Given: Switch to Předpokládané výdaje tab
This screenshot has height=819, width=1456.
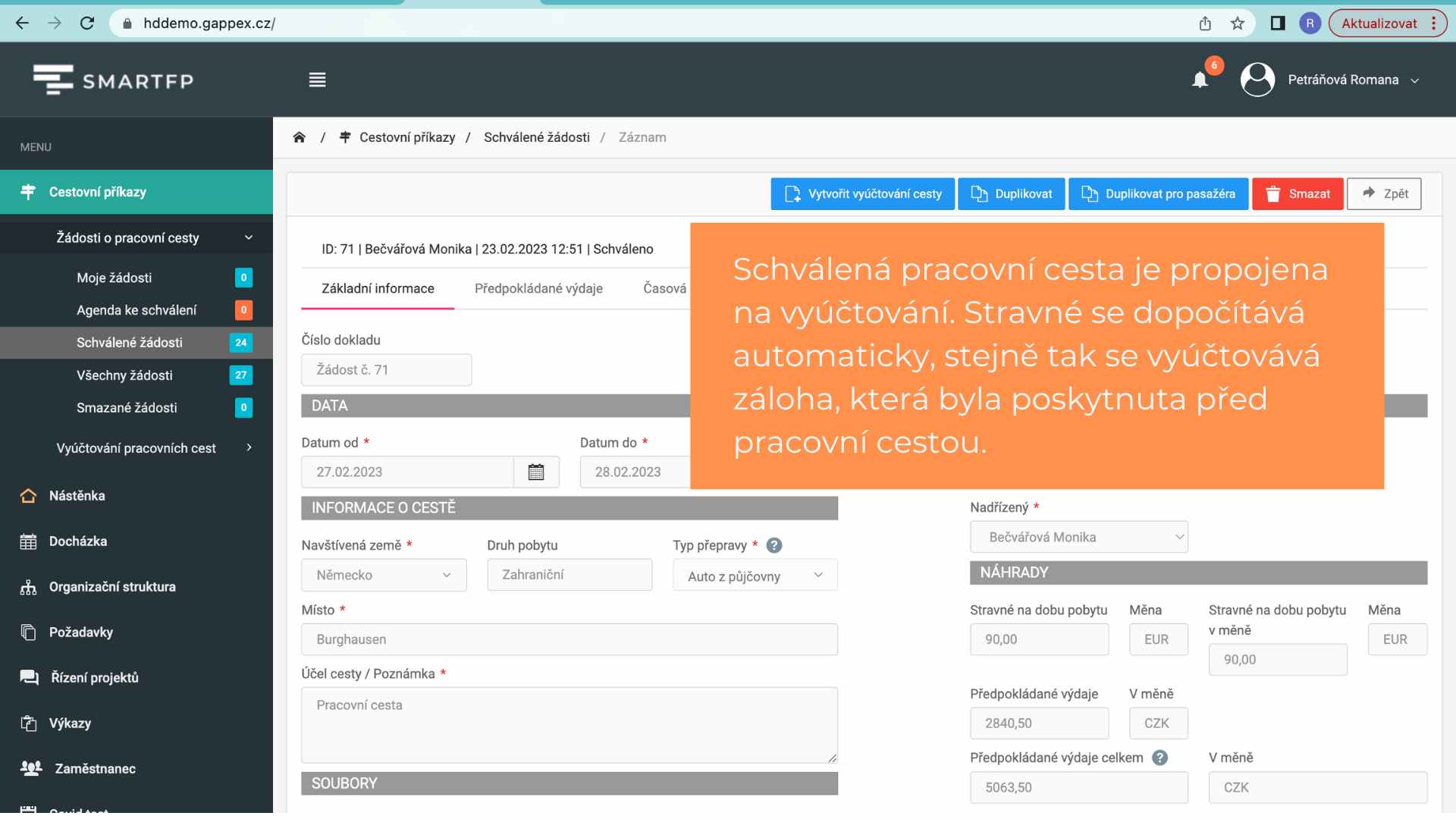Looking at the screenshot, I should coord(538,288).
